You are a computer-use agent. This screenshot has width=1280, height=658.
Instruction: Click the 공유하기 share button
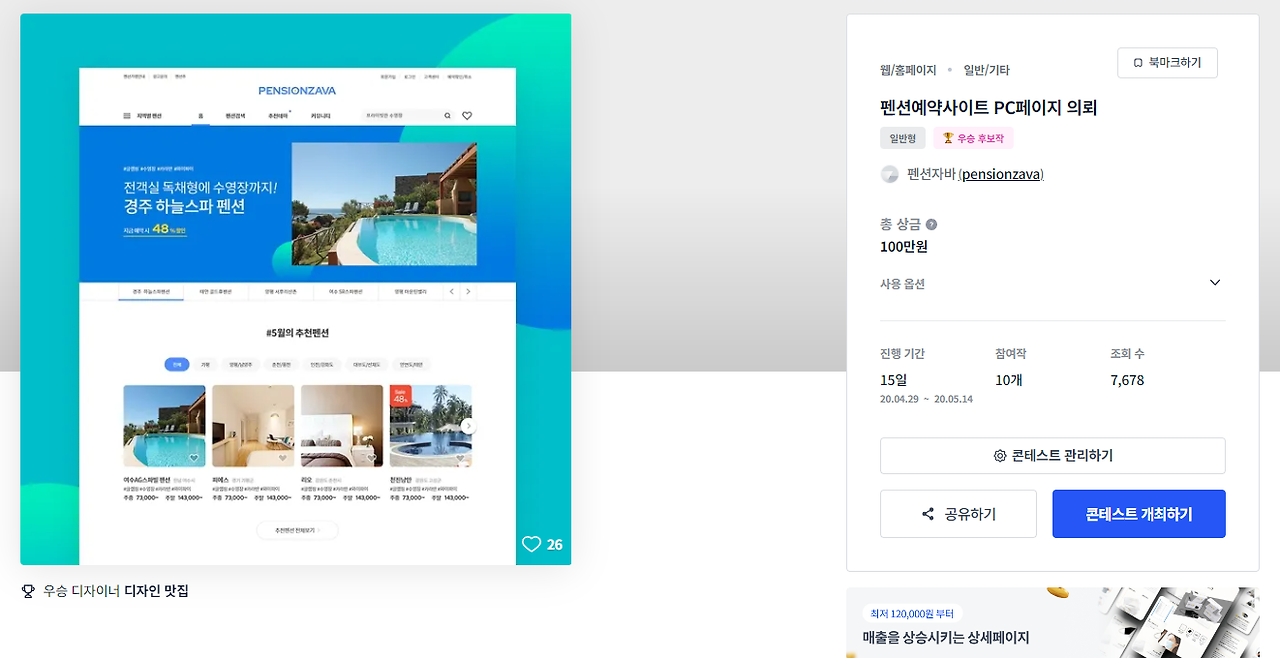pyautogui.click(x=958, y=514)
